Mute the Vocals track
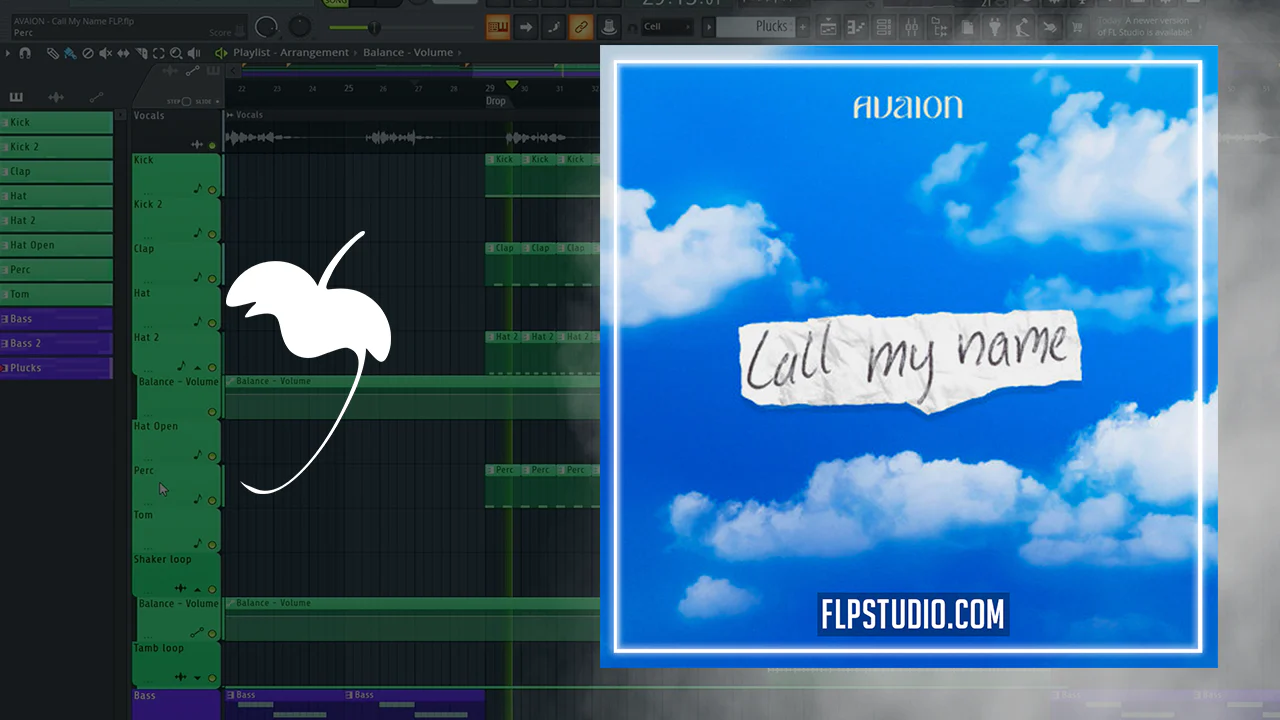 212,145
